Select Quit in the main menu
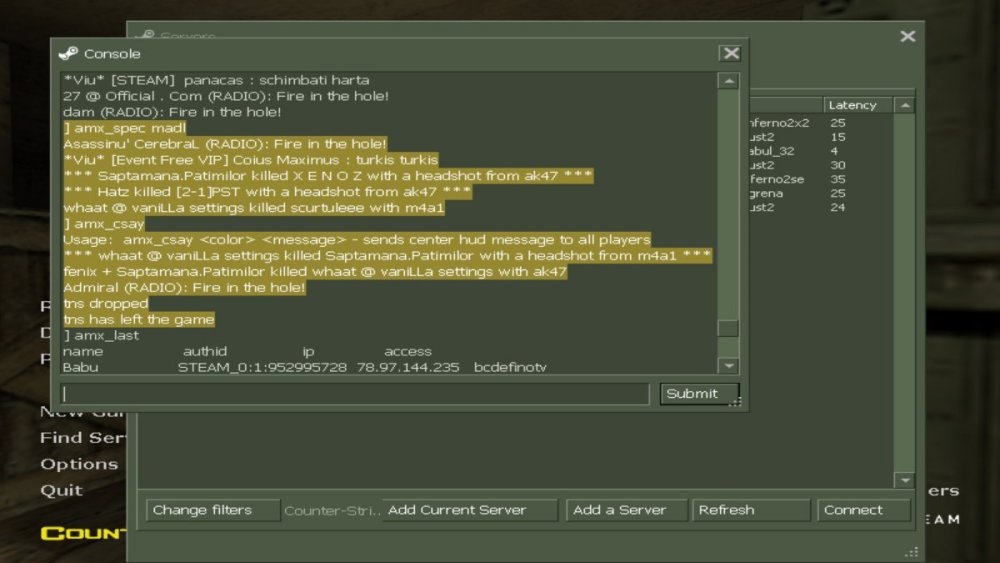This screenshot has height=563, width=1000. [61, 490]
